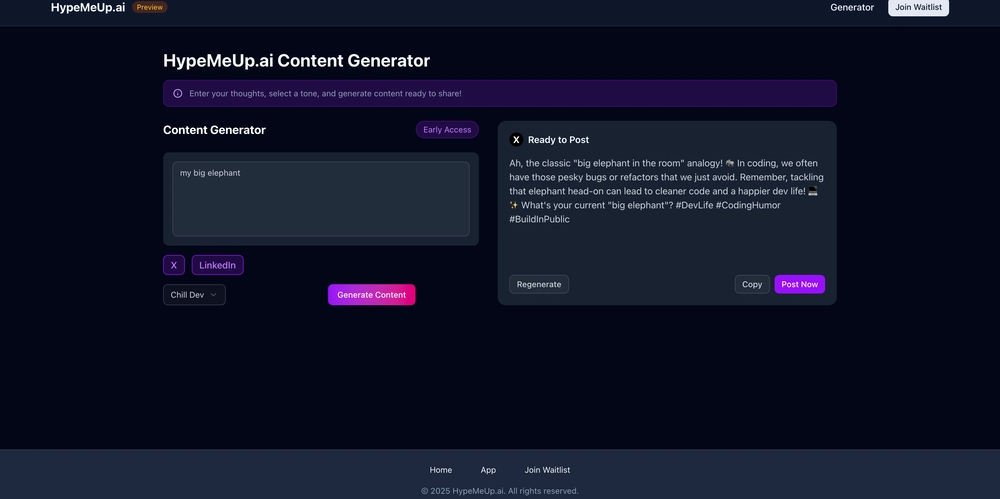
Task: Click the Preview badge next to logo
Action: (150, 8)
